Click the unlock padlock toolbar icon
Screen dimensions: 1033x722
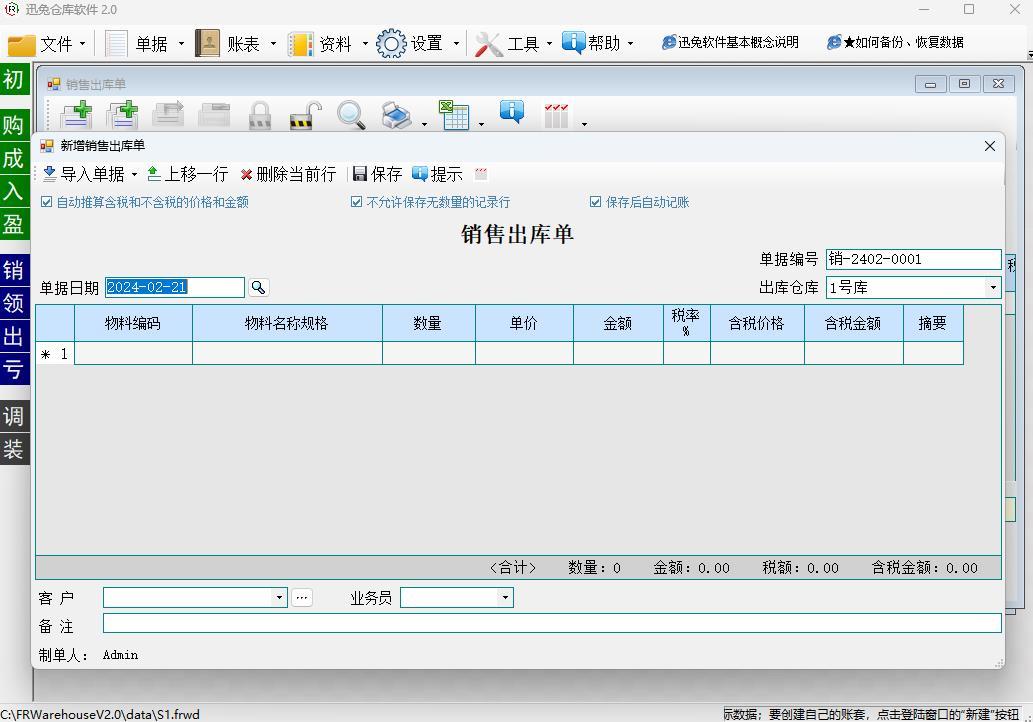[305, 116]
